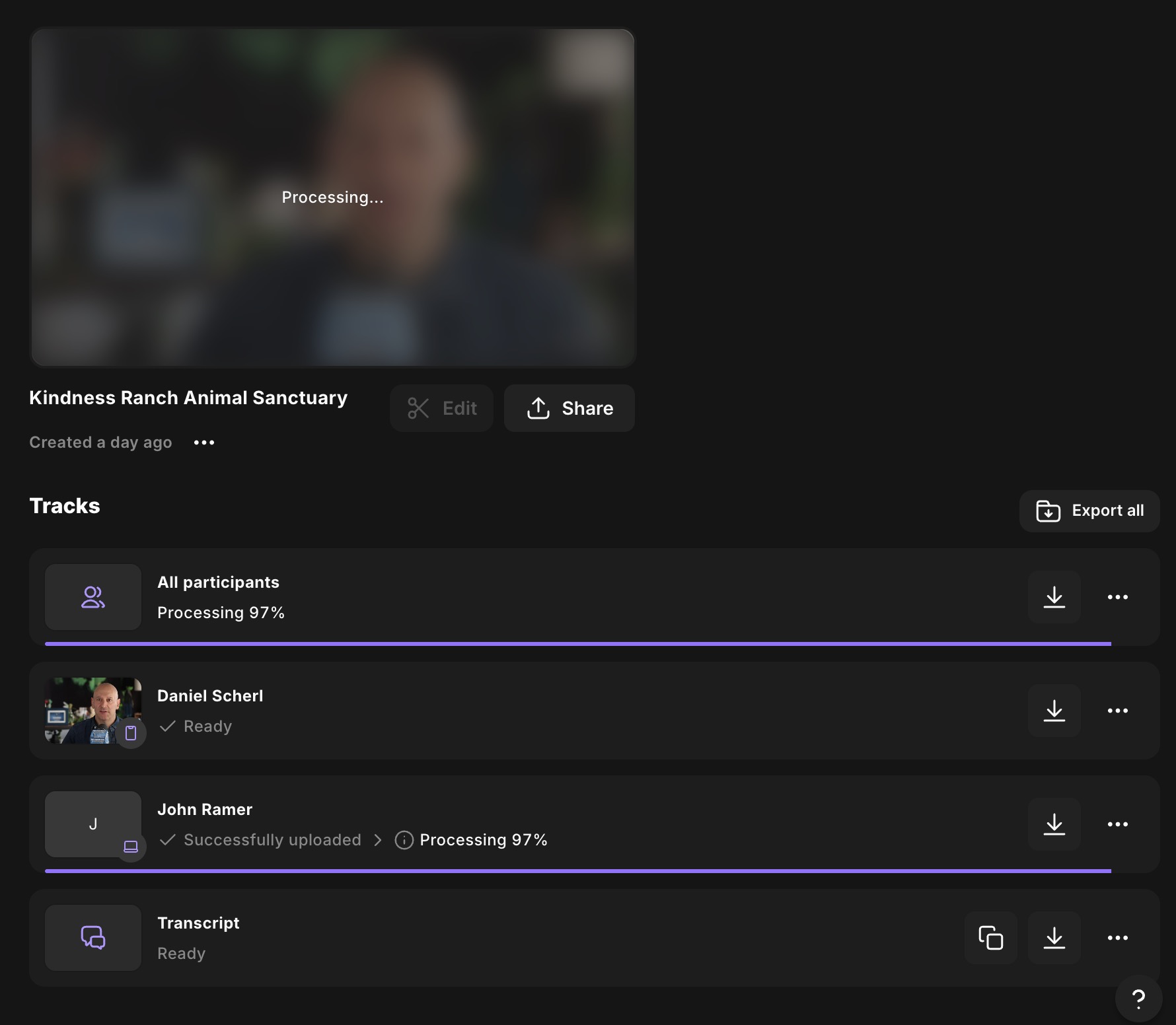
Task: Download John Ramer's track
Action: coord(1054,824)
